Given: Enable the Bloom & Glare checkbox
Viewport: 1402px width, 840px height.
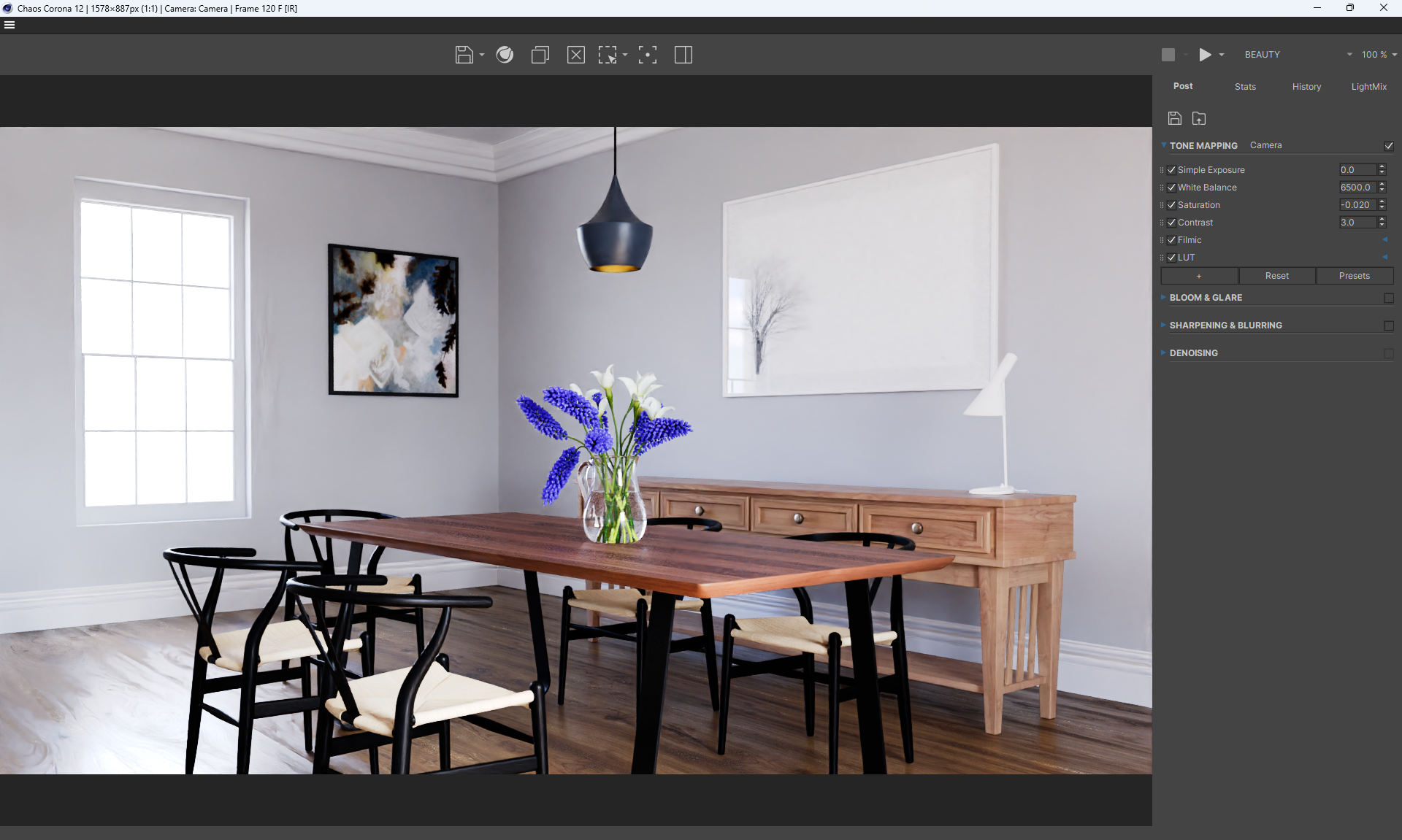Looking at the screenshot, I should coord(1388,298).
